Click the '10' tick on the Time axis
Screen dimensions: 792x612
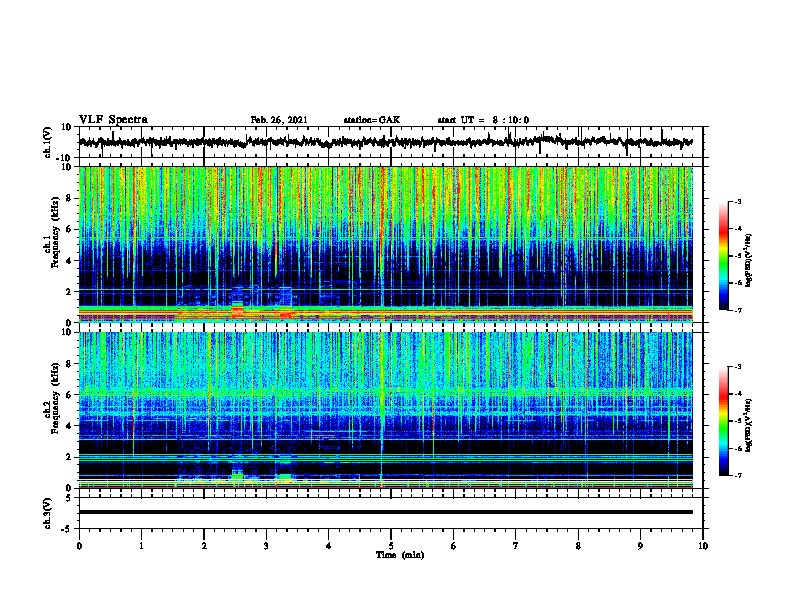703,546
